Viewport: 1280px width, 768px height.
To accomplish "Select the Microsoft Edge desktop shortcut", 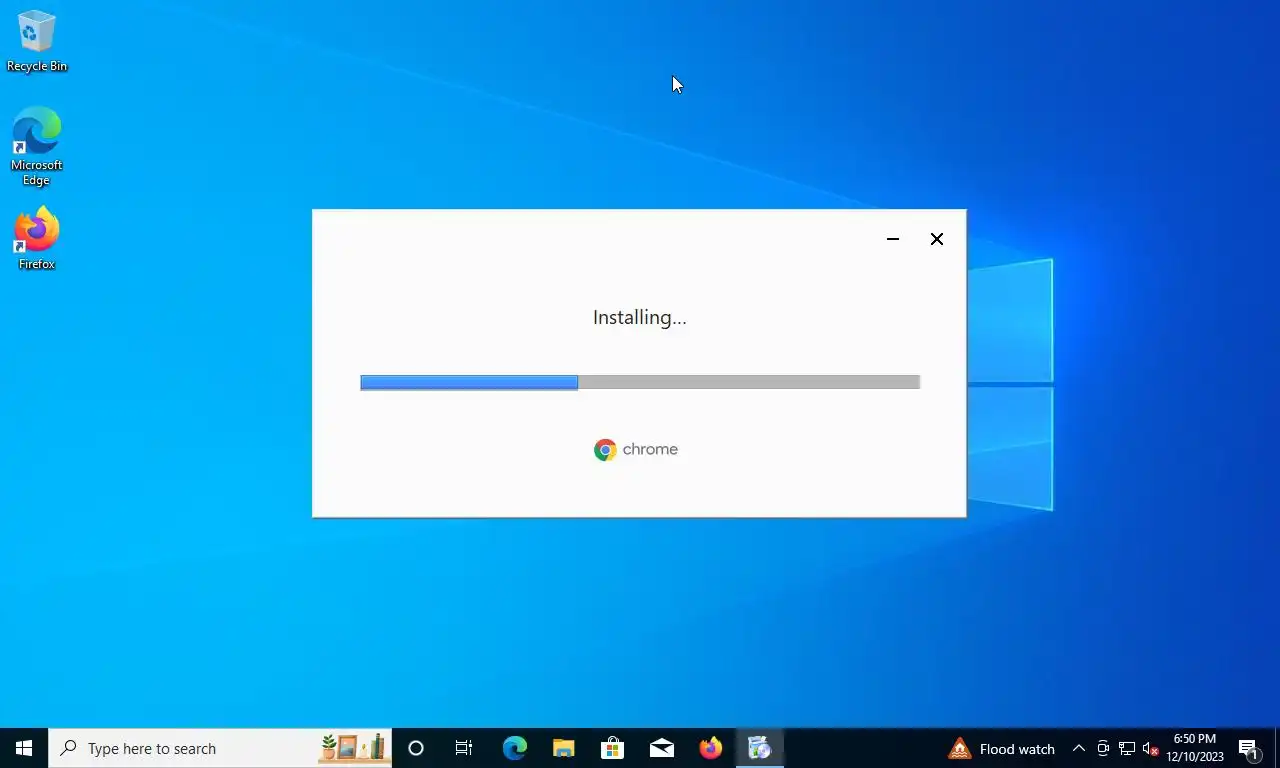I will click(37, 147).
